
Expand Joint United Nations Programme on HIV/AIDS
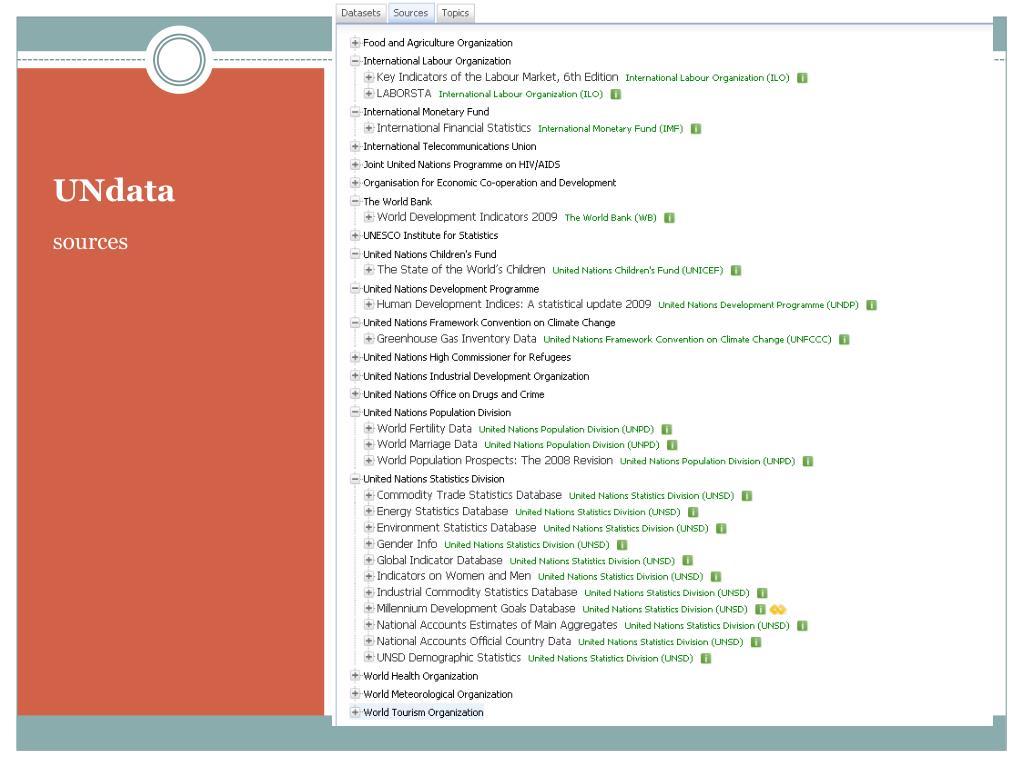355,165
